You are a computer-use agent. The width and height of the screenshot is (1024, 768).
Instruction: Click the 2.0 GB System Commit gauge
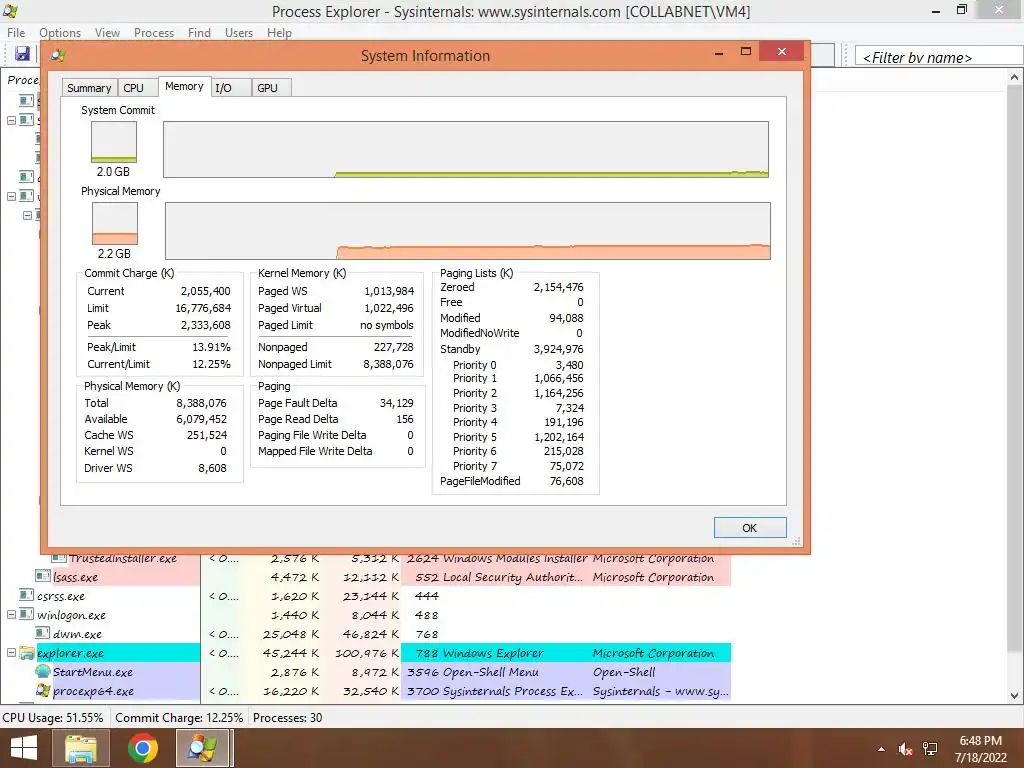click(x=114, y=142)
